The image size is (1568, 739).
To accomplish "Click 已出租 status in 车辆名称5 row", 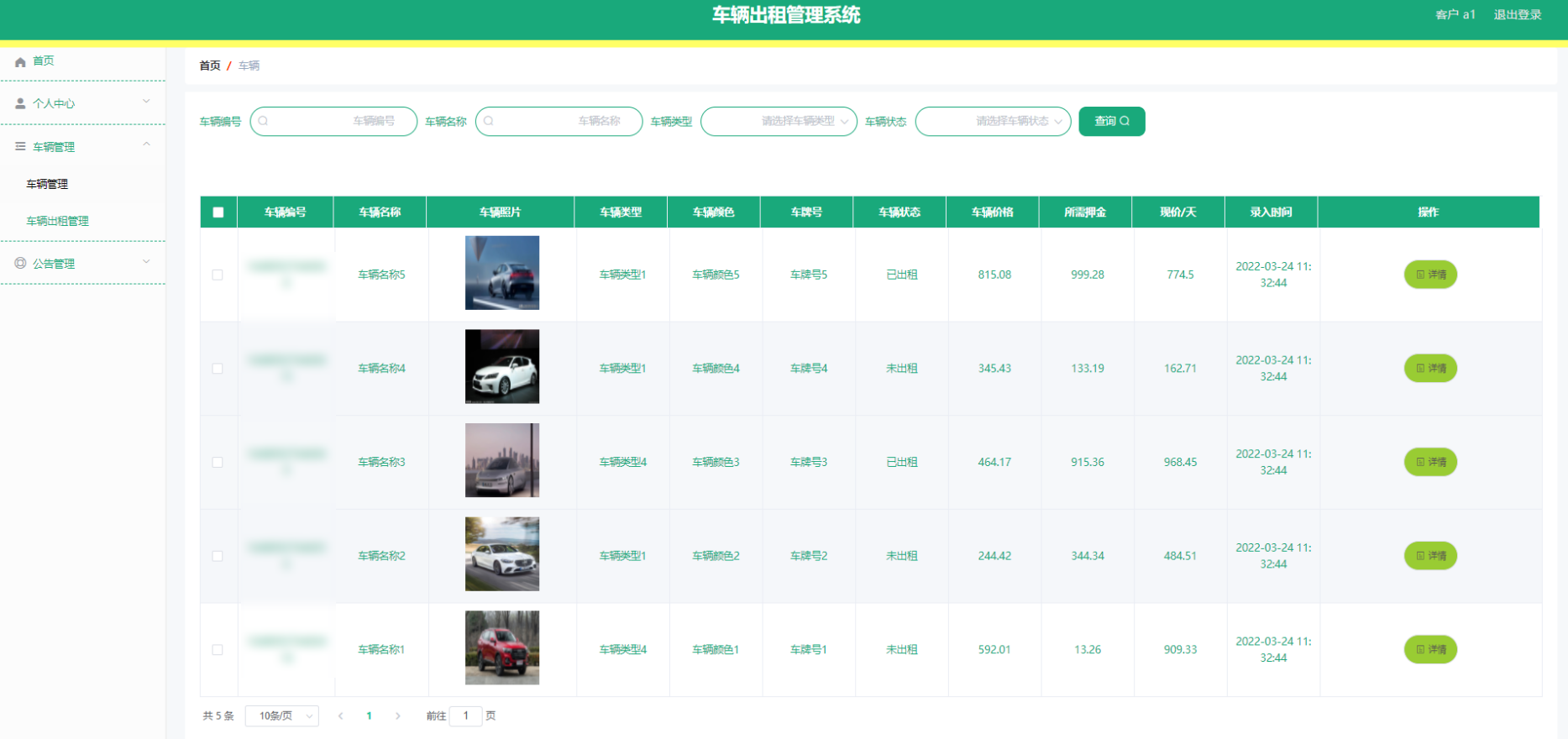I will (902, 275).
